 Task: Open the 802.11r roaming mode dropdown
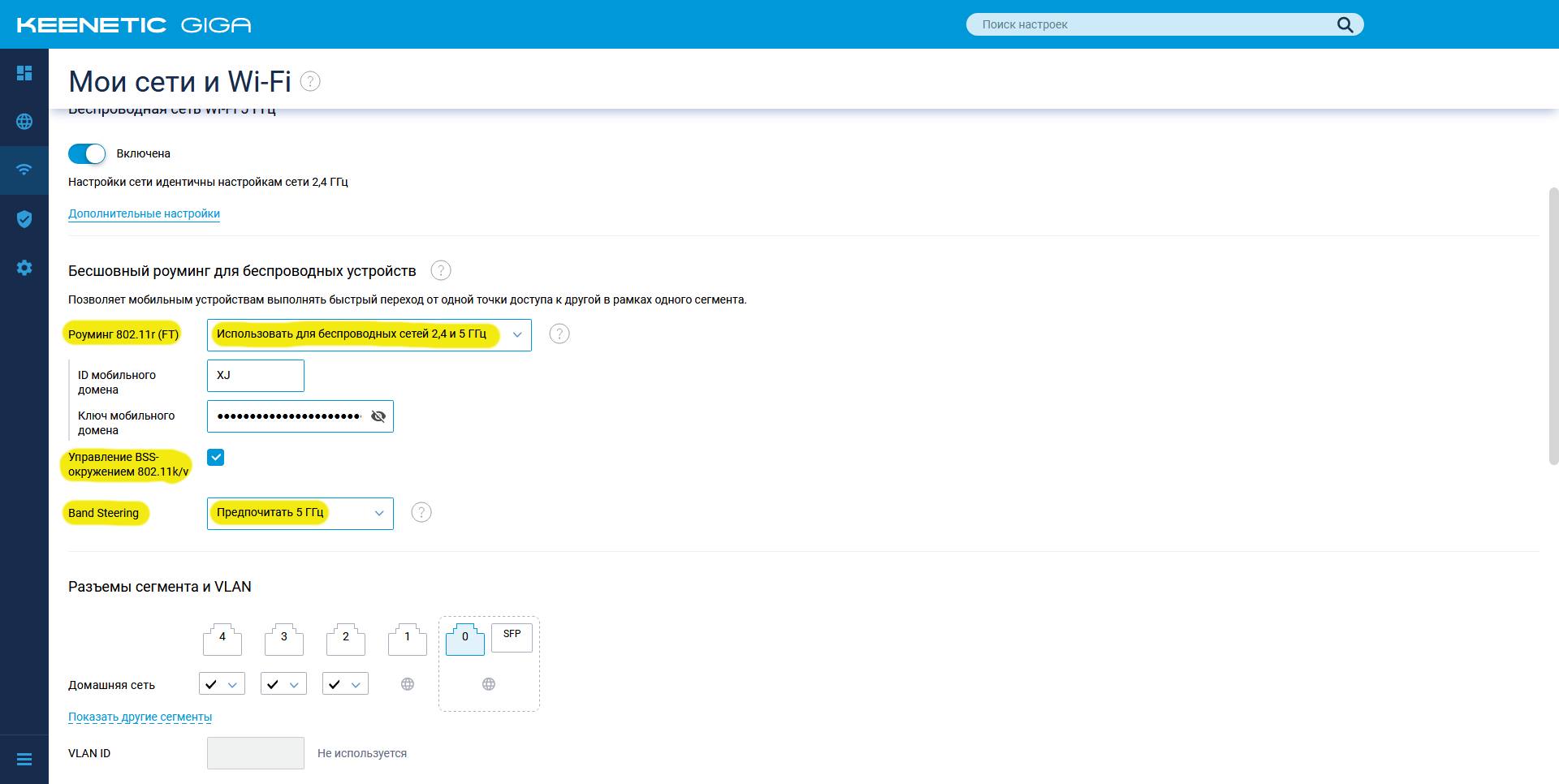click(369, 334)
